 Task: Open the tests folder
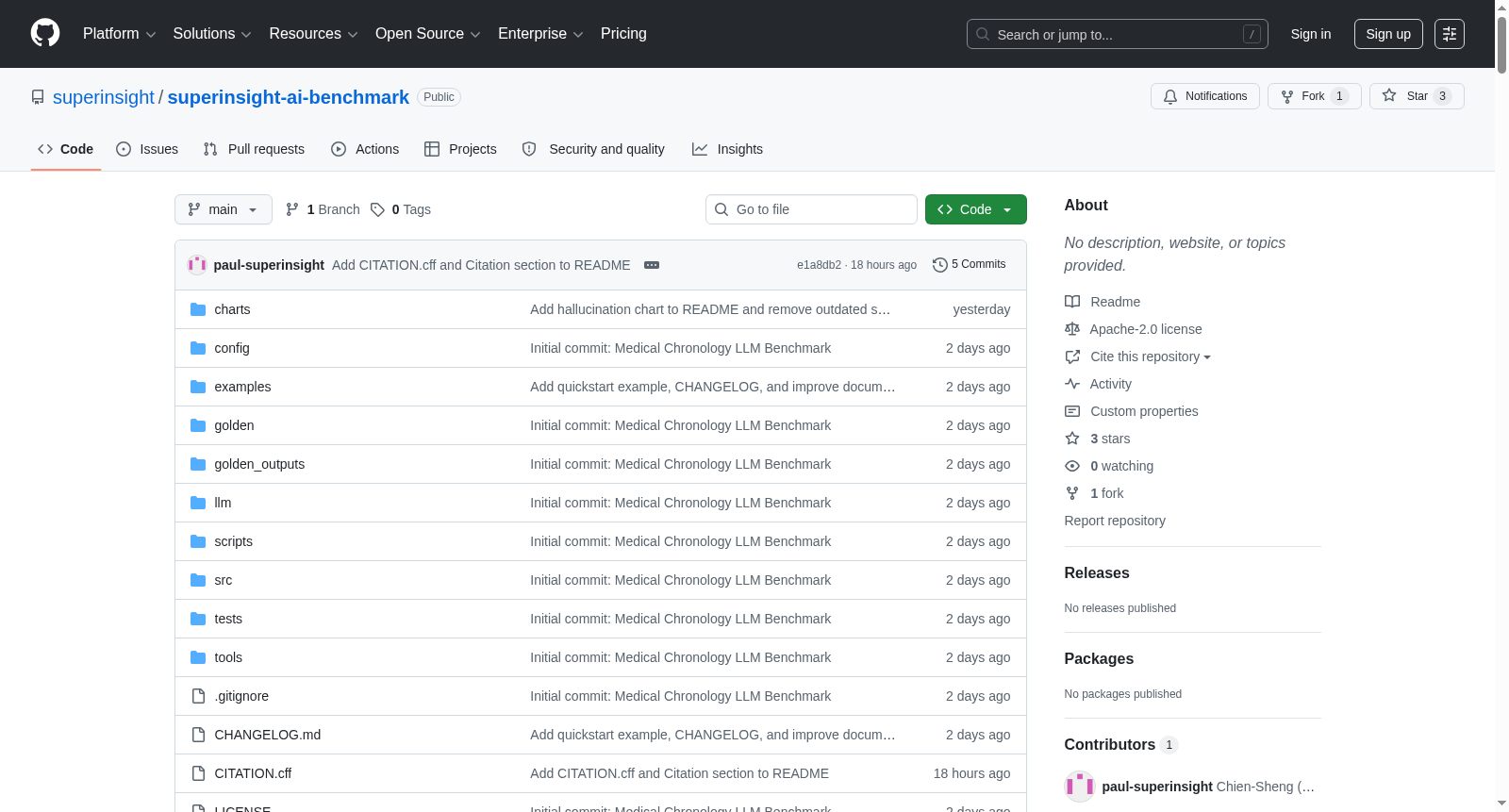point(228,619)
